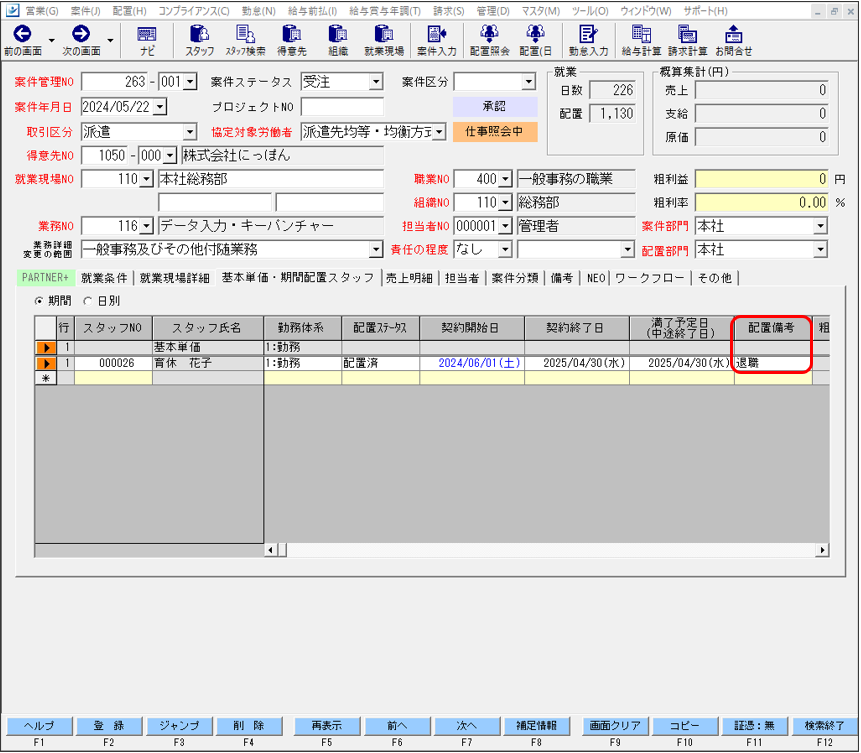
Task: Click the プロジェクトNO input field
Action: 342,107
